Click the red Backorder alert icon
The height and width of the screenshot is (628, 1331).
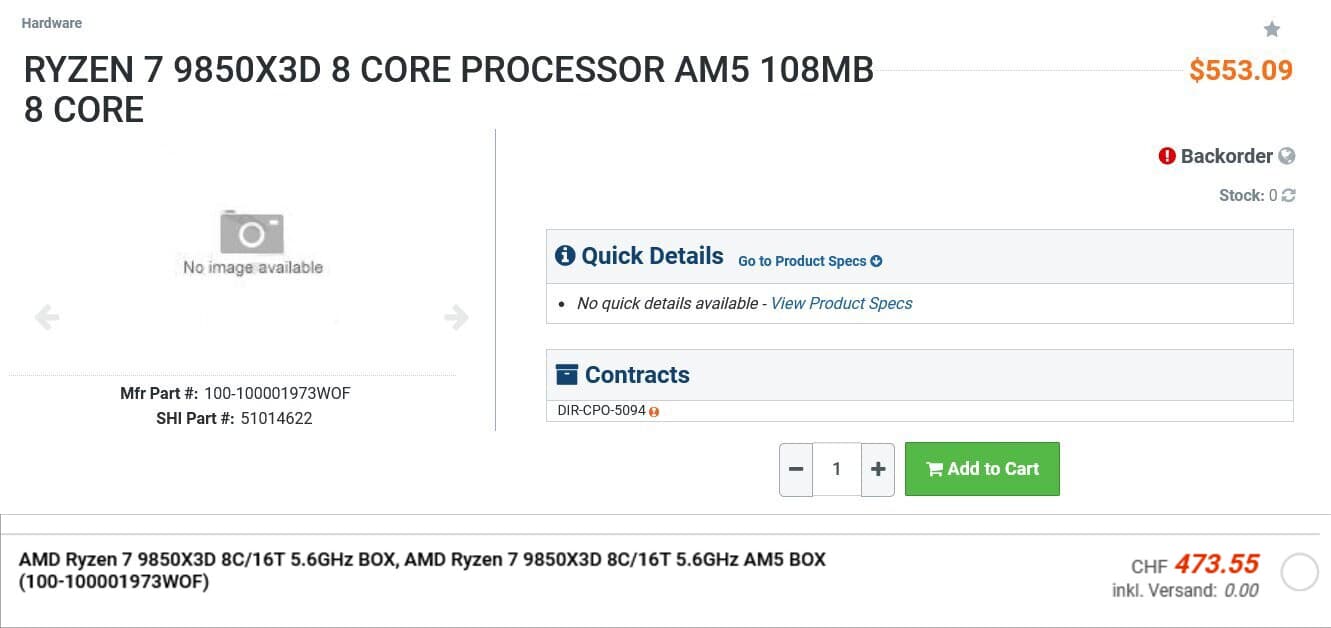pyautogui.click(x=1167, y=156)
